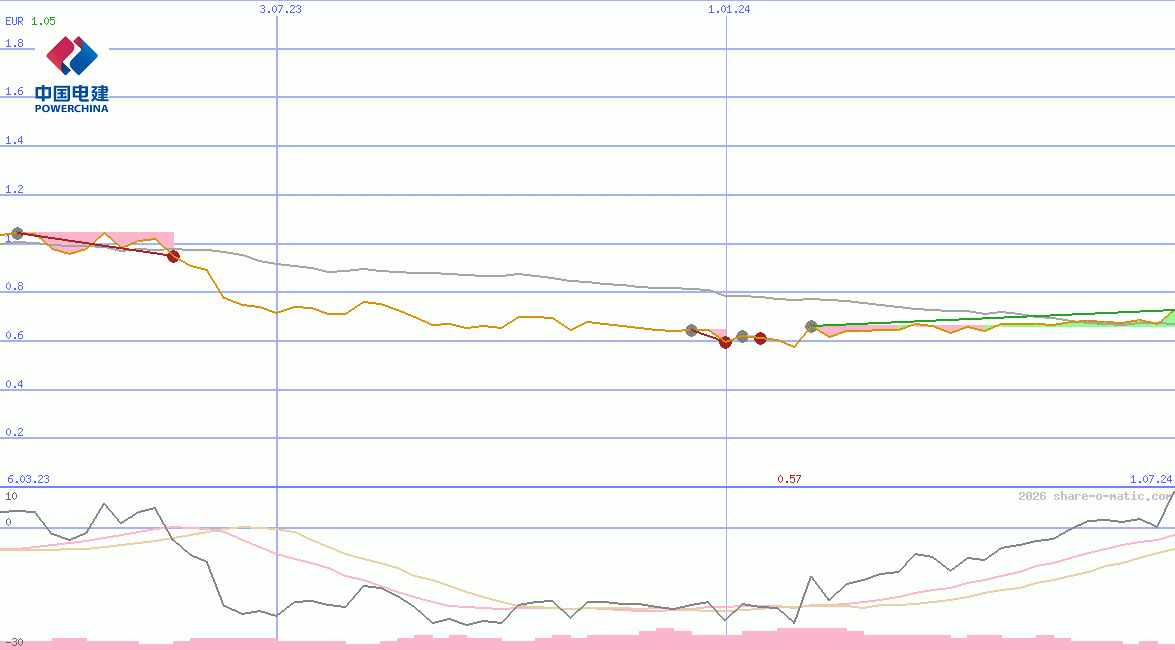Click the 1.2 price axis label
1175x650 pixels.
point(14,190)
